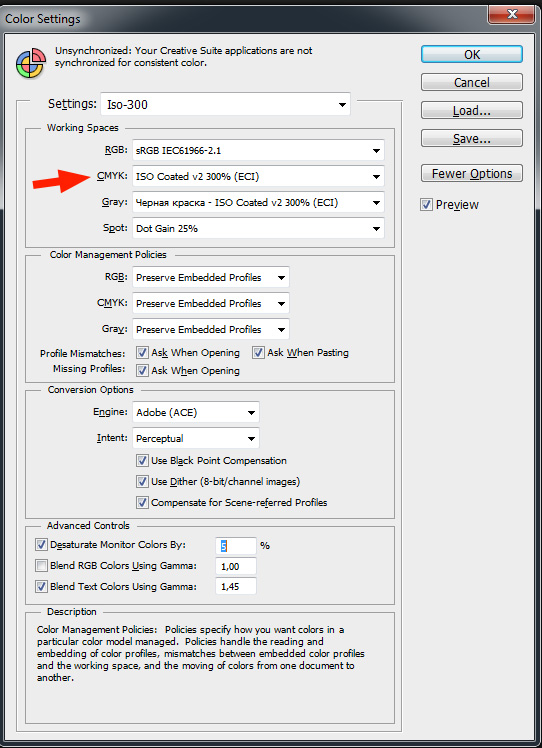
Task: Click the OK button
Action: click(471, 54)
